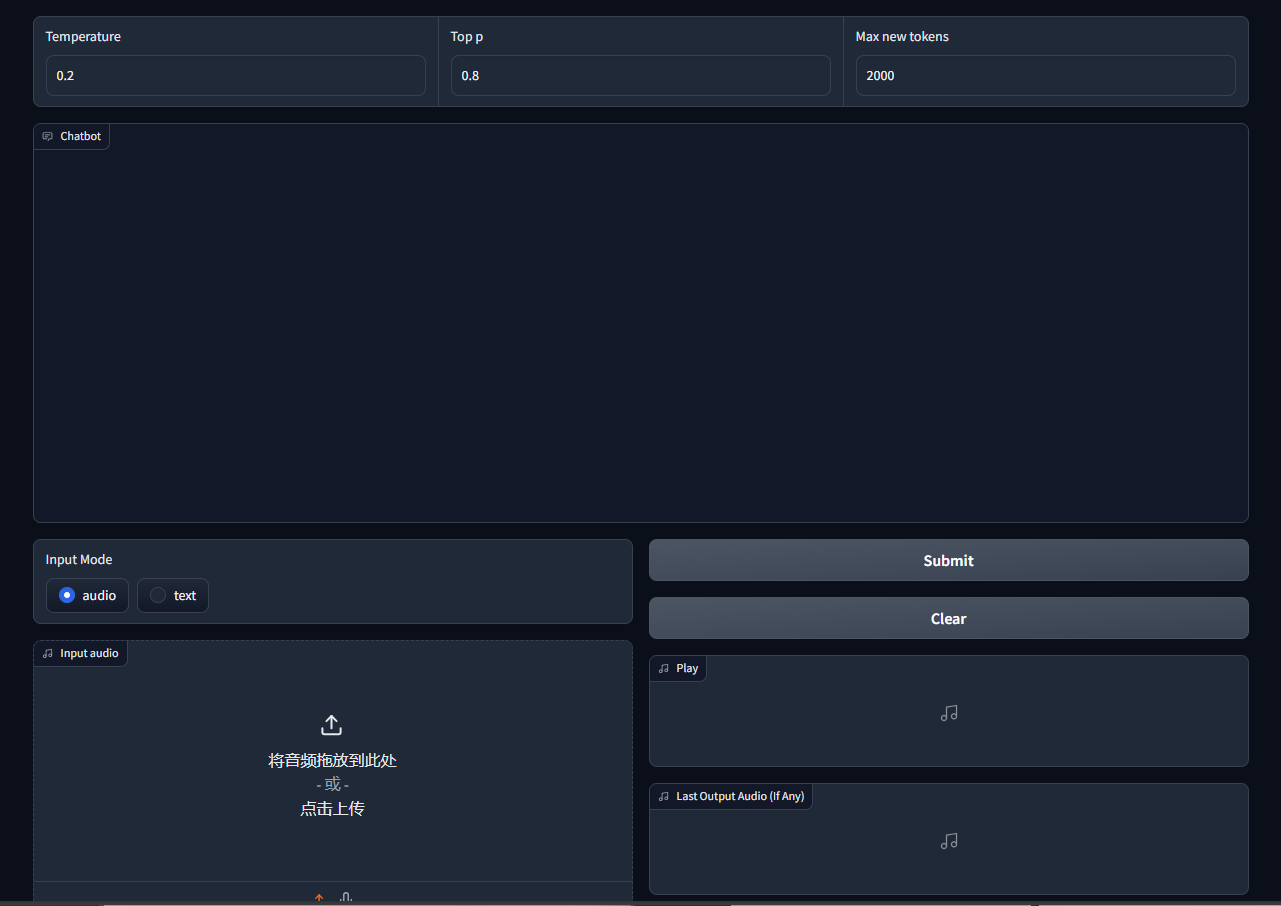Click the empty Chatbot conversation area

pos(640,330)
